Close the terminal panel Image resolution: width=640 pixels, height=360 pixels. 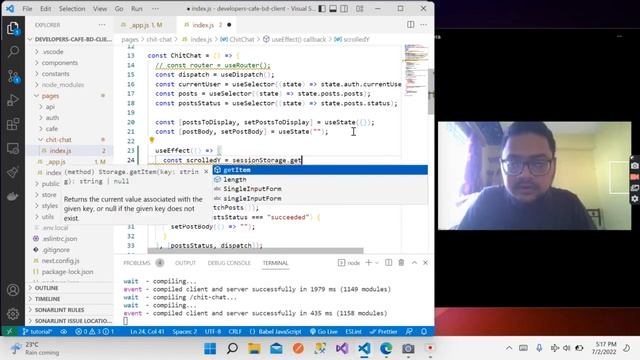(425, 262)
